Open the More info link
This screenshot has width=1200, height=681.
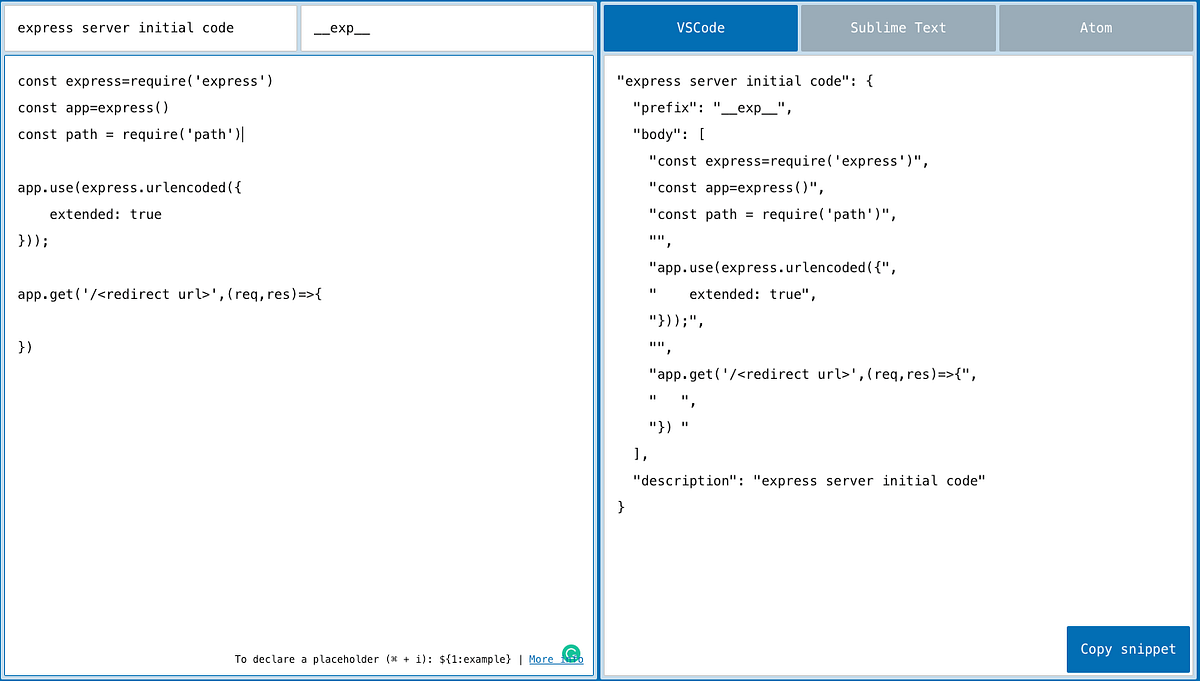tap(540, 658)
